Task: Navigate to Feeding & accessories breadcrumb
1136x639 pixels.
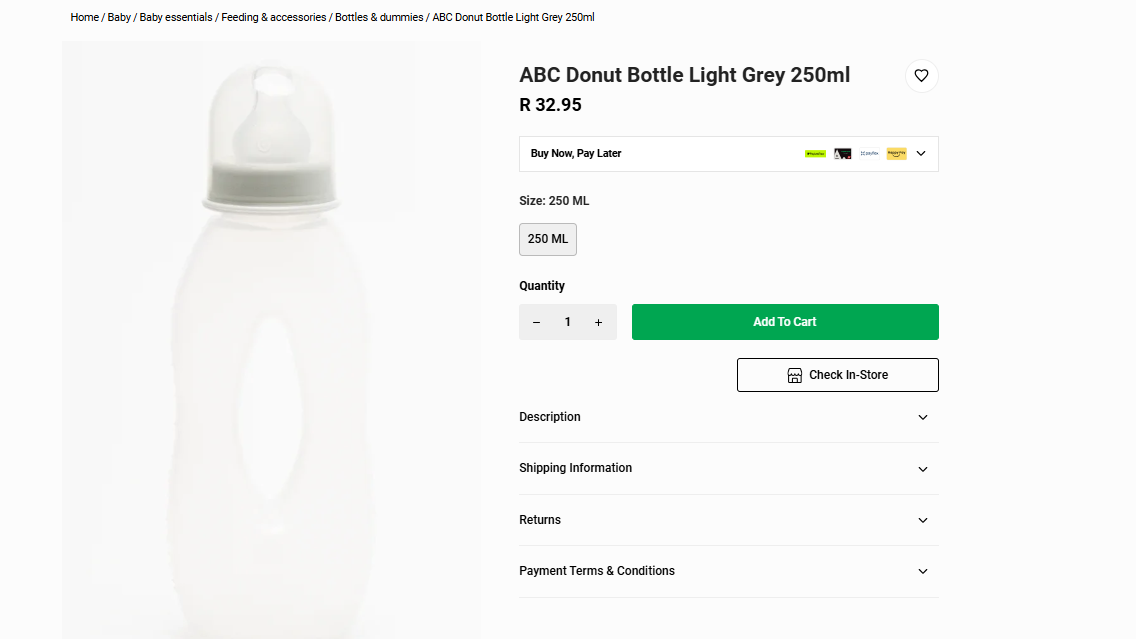Action: pos(273,17)
